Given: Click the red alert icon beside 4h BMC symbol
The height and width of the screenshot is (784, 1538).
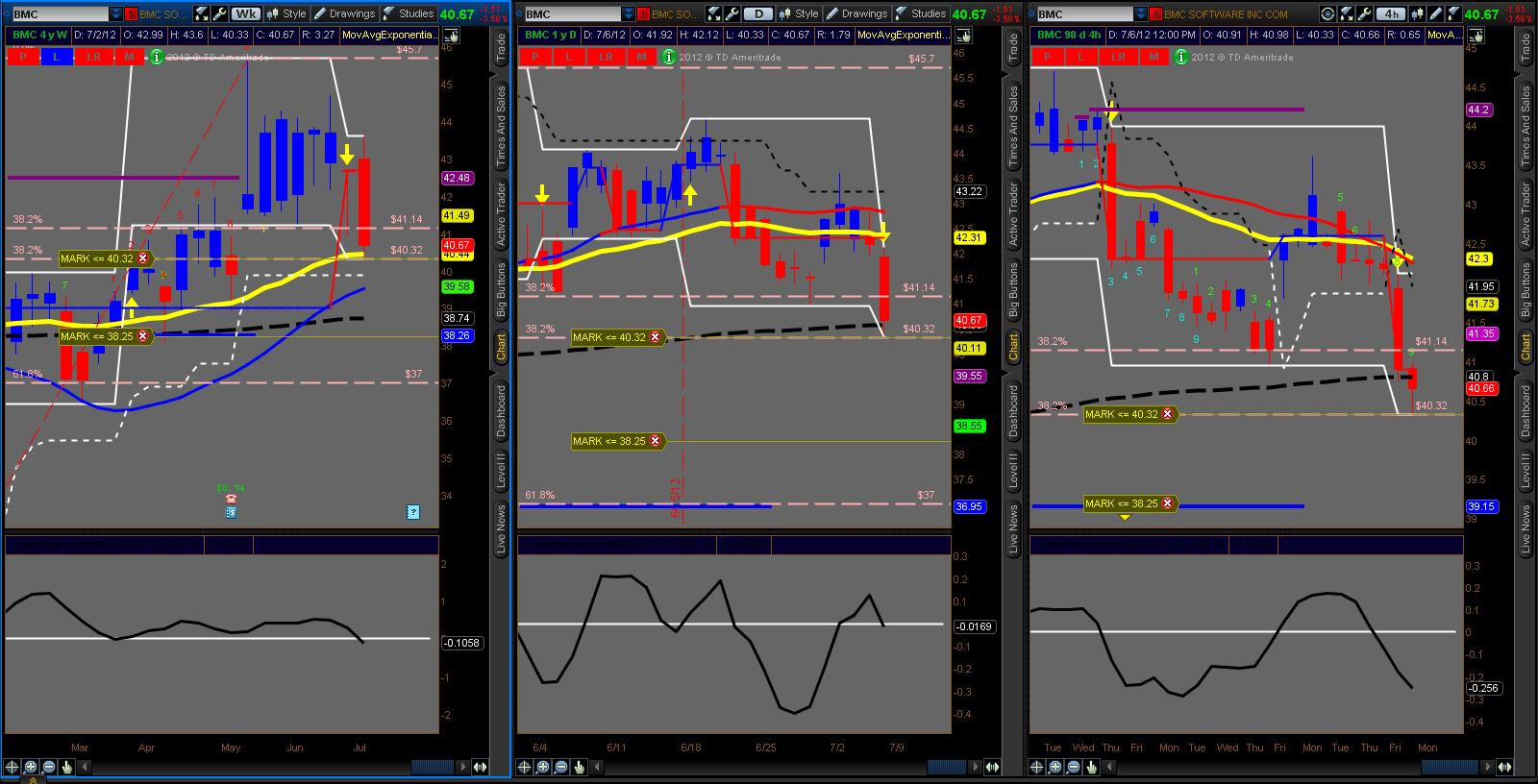Looking at the screenshot, I should coord(1156,13).
